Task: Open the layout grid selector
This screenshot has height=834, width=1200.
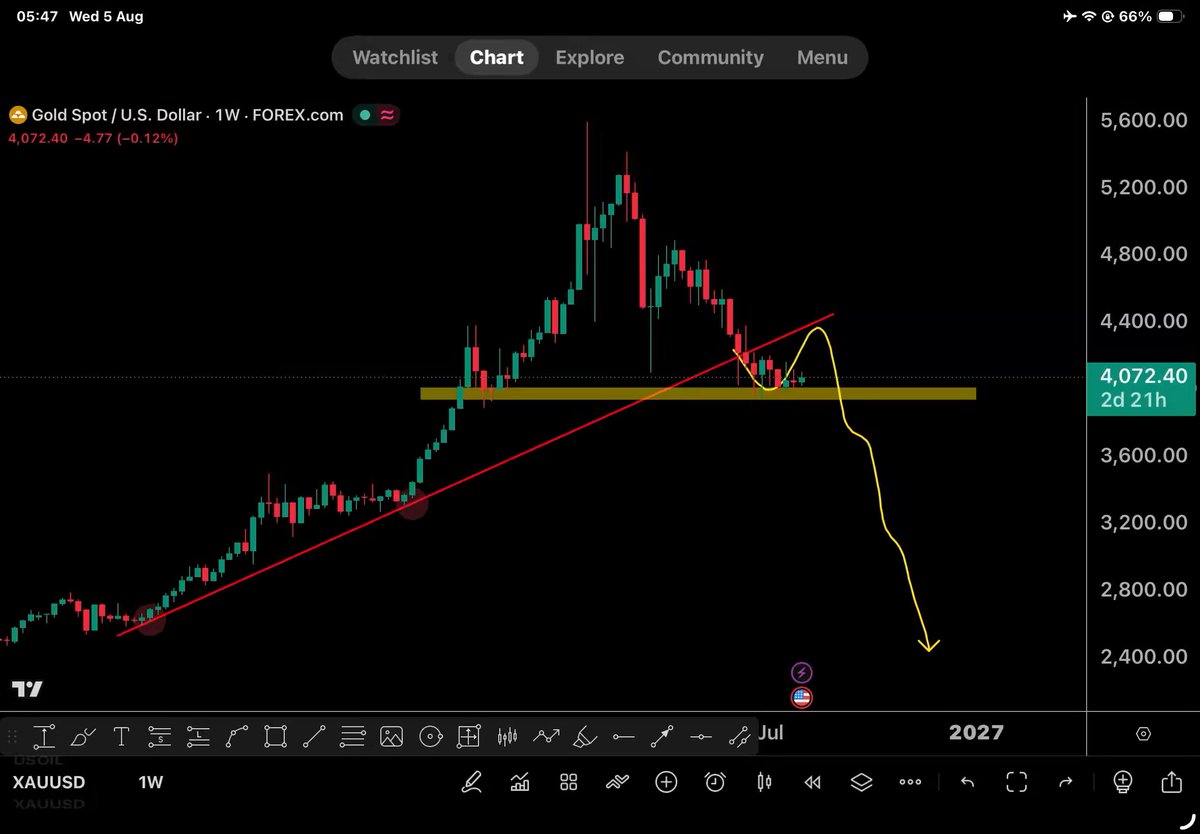Action: [x=569, y=783]
